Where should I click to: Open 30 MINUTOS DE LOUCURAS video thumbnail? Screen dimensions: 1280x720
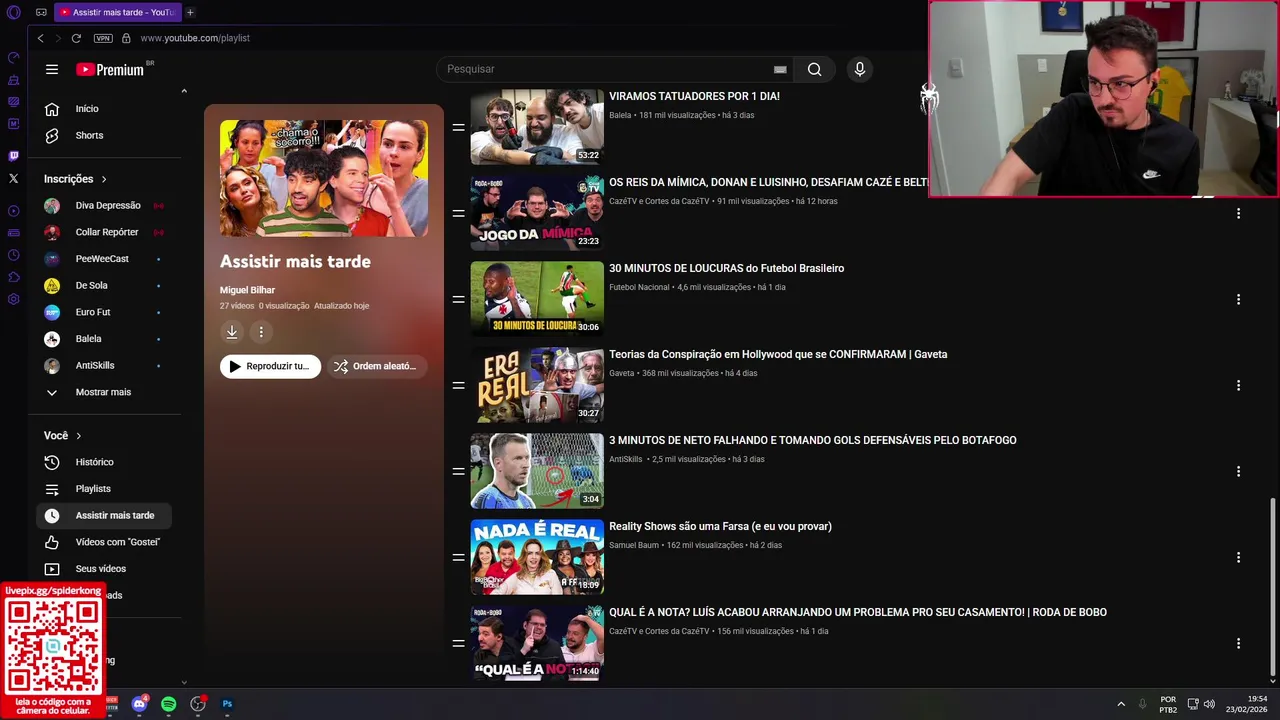tap(537, 298)
